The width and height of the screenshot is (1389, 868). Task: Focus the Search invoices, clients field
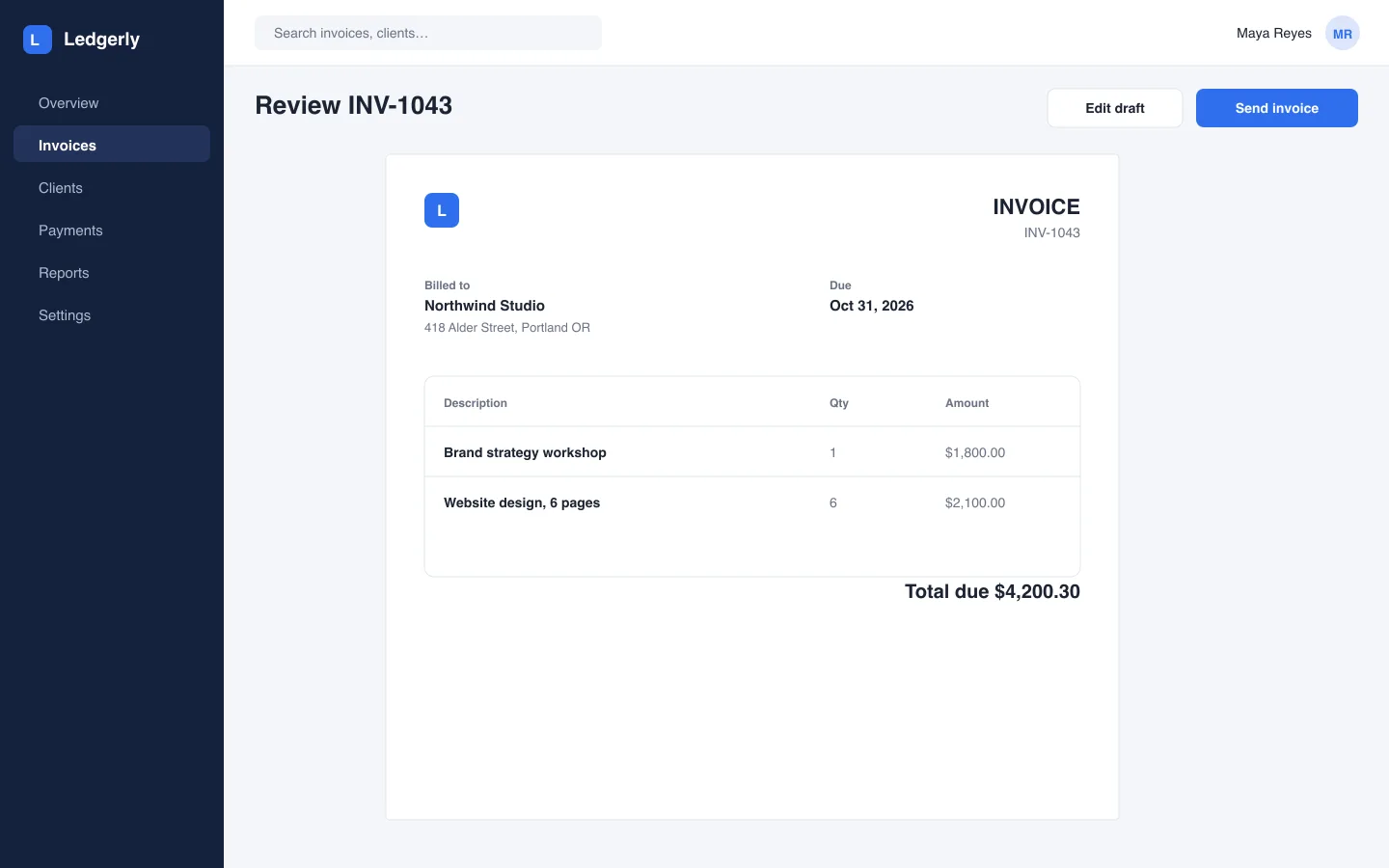428,33
